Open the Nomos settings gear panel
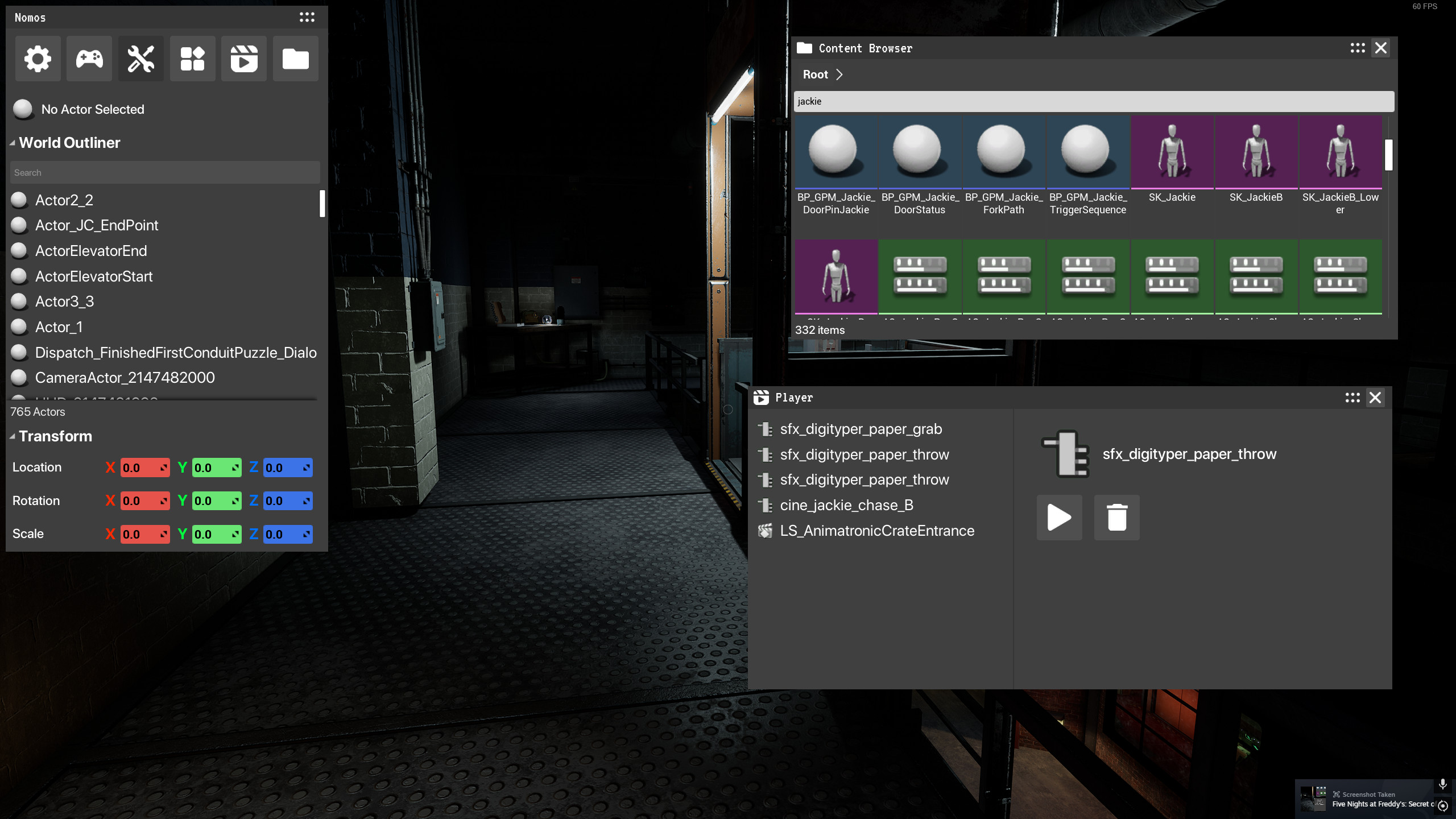 coord(38,59)
